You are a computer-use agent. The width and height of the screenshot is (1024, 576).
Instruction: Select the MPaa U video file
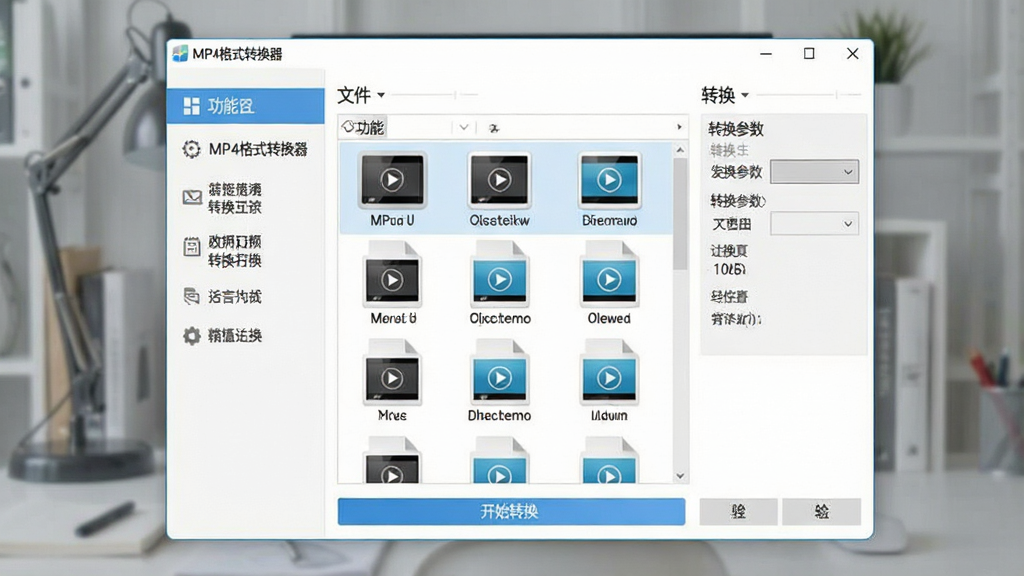(x=392, y=189)
